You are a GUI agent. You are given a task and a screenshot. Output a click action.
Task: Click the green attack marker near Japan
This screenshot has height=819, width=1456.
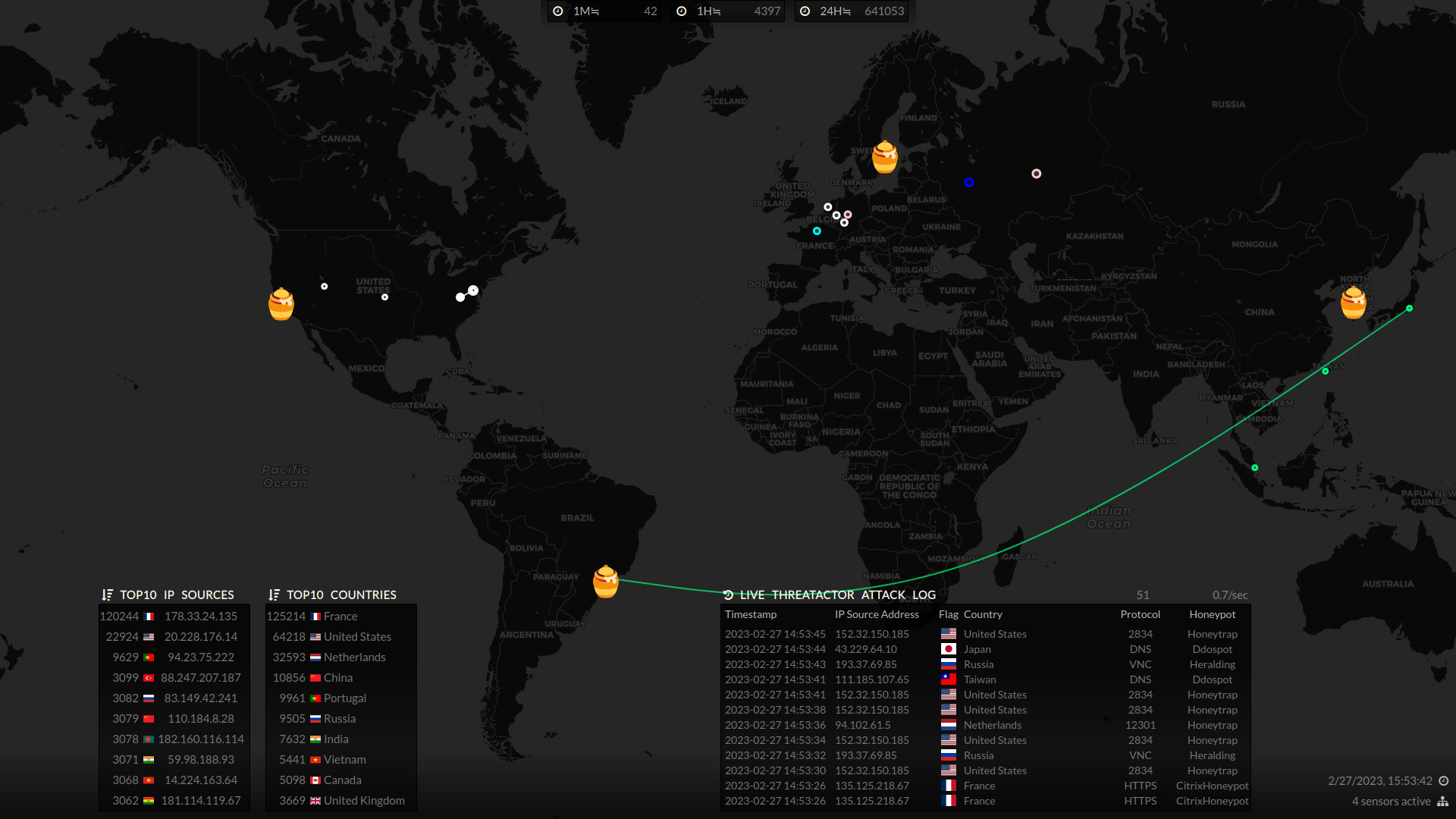tap(1409, 309)
